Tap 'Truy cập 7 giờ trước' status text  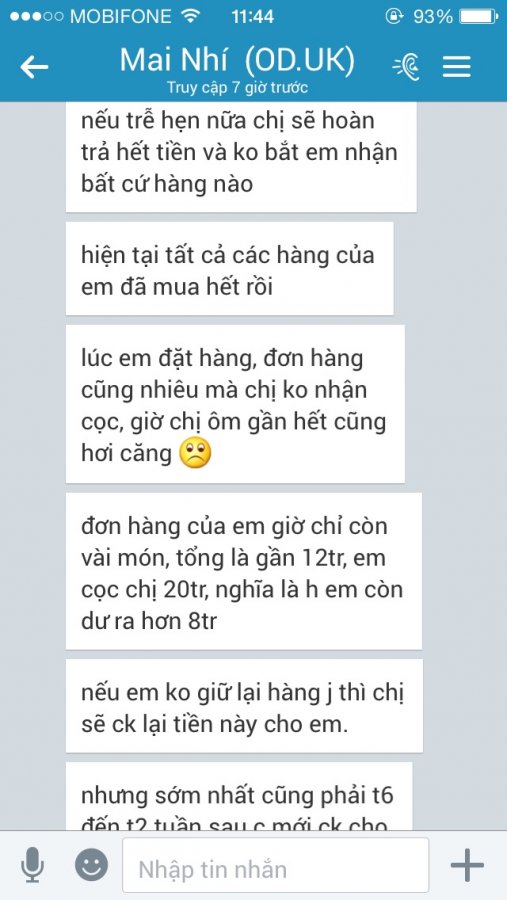237,87
